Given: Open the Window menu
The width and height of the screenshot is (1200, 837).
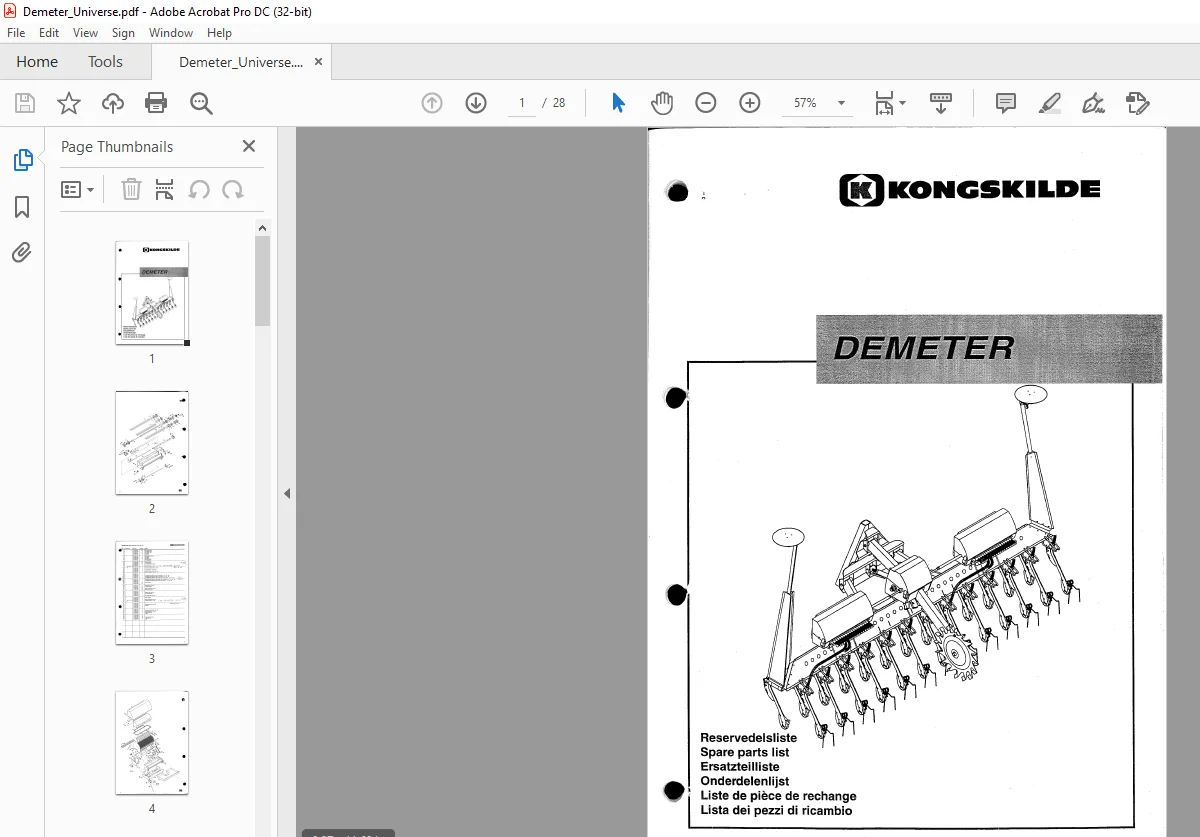Looking at the screenshot, I should [x=171, y=33].
